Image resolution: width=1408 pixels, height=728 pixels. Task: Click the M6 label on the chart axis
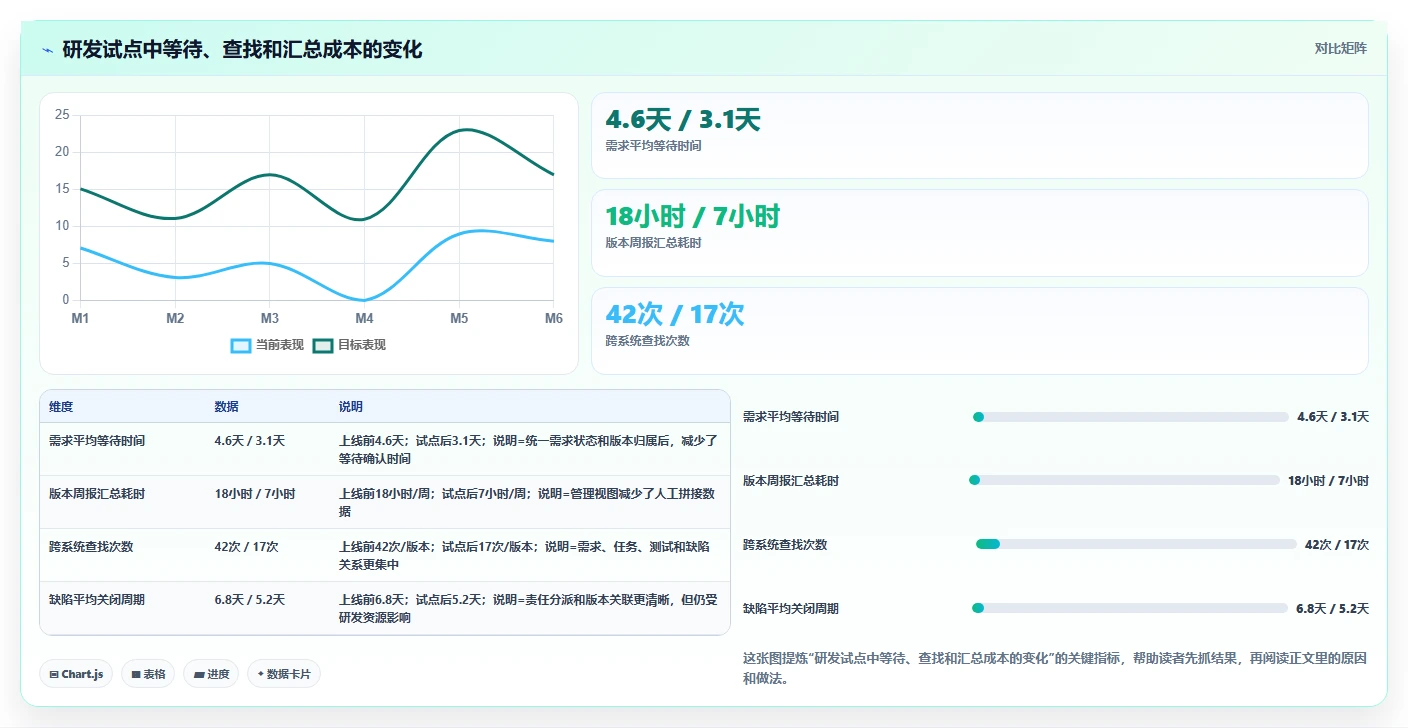(554, 318)
